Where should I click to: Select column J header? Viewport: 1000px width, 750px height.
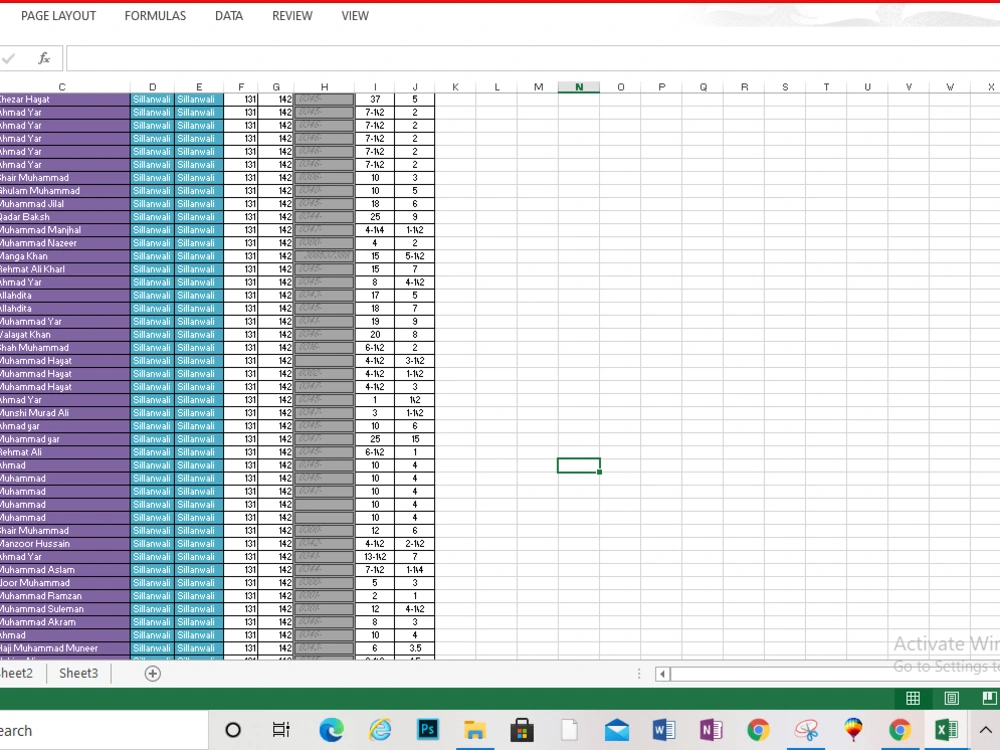point(415,87)
